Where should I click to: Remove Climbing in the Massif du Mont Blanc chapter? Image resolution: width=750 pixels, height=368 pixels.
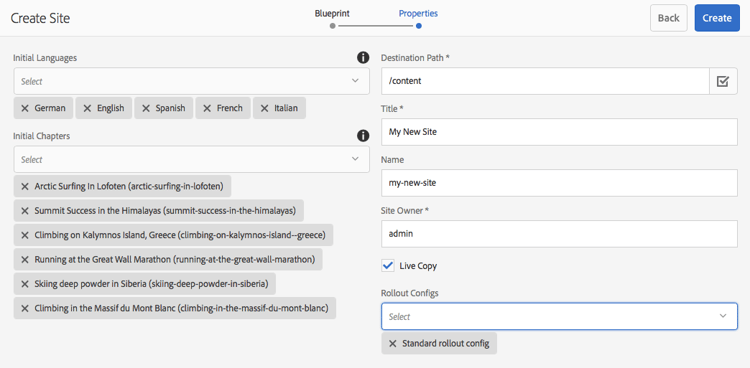[x=25, y=308]
